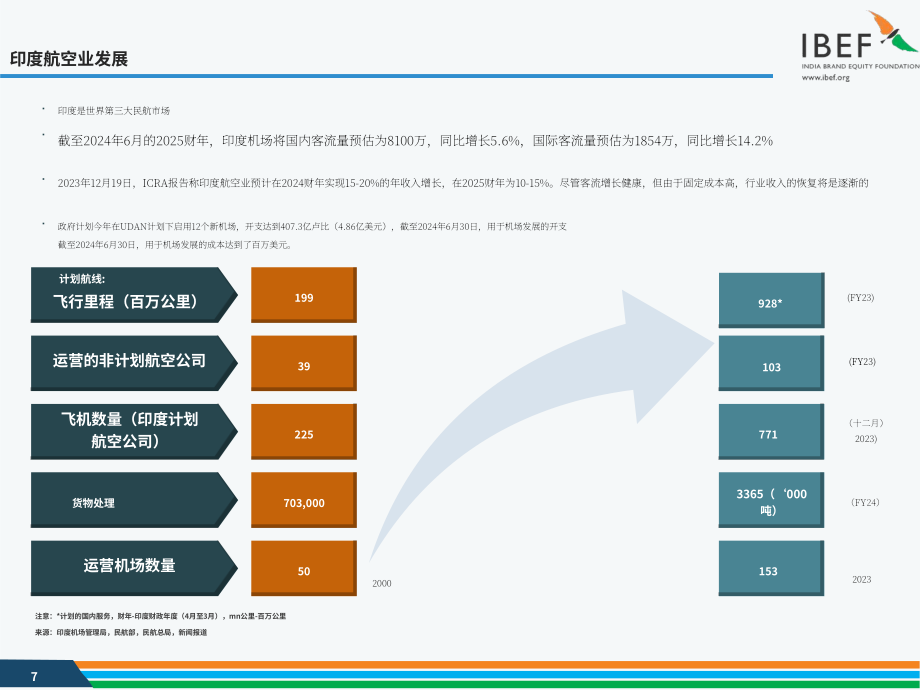Select the 飞行里程（百万公里）label box
920x690 pixels.
(134, 295)
